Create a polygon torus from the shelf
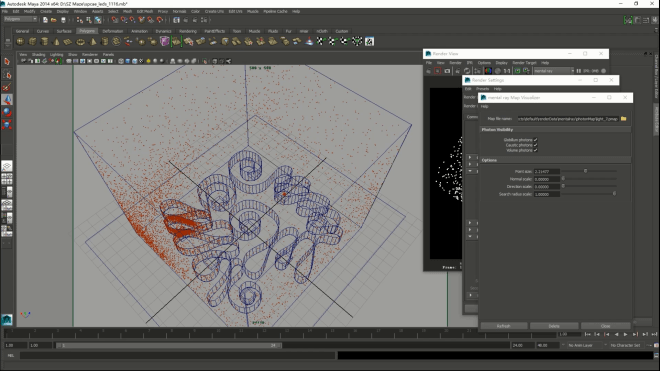 80,41
